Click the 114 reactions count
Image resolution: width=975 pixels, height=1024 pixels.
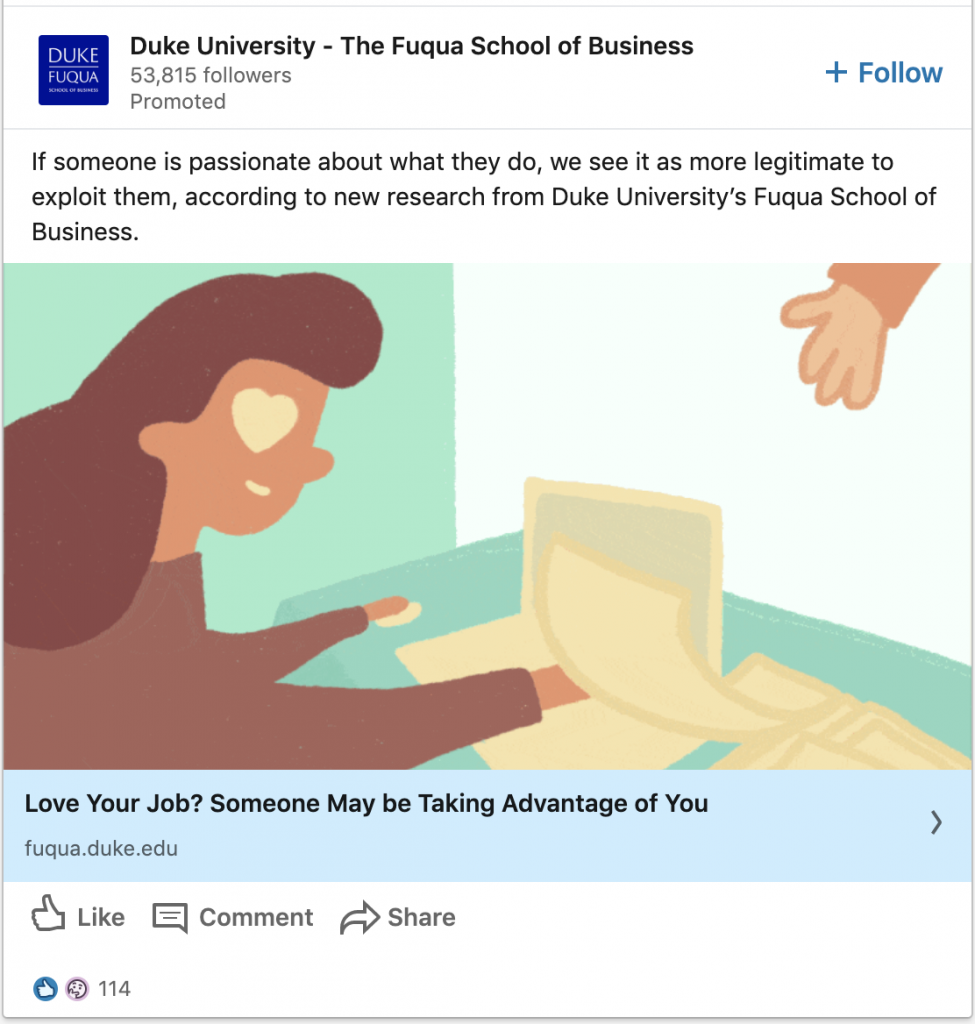[x=115, y=988]
